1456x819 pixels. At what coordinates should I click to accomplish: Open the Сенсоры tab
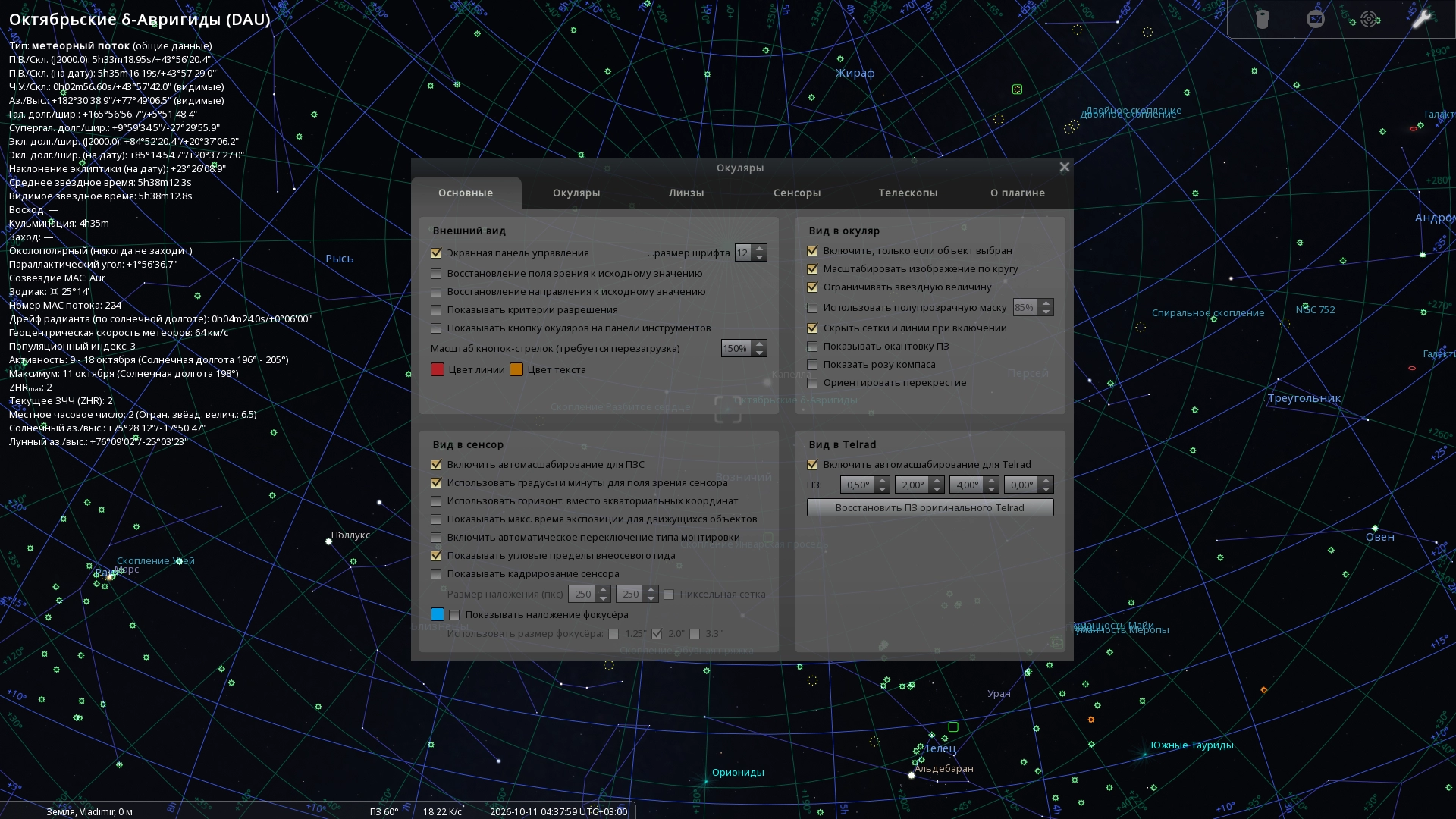click(796, 193)
